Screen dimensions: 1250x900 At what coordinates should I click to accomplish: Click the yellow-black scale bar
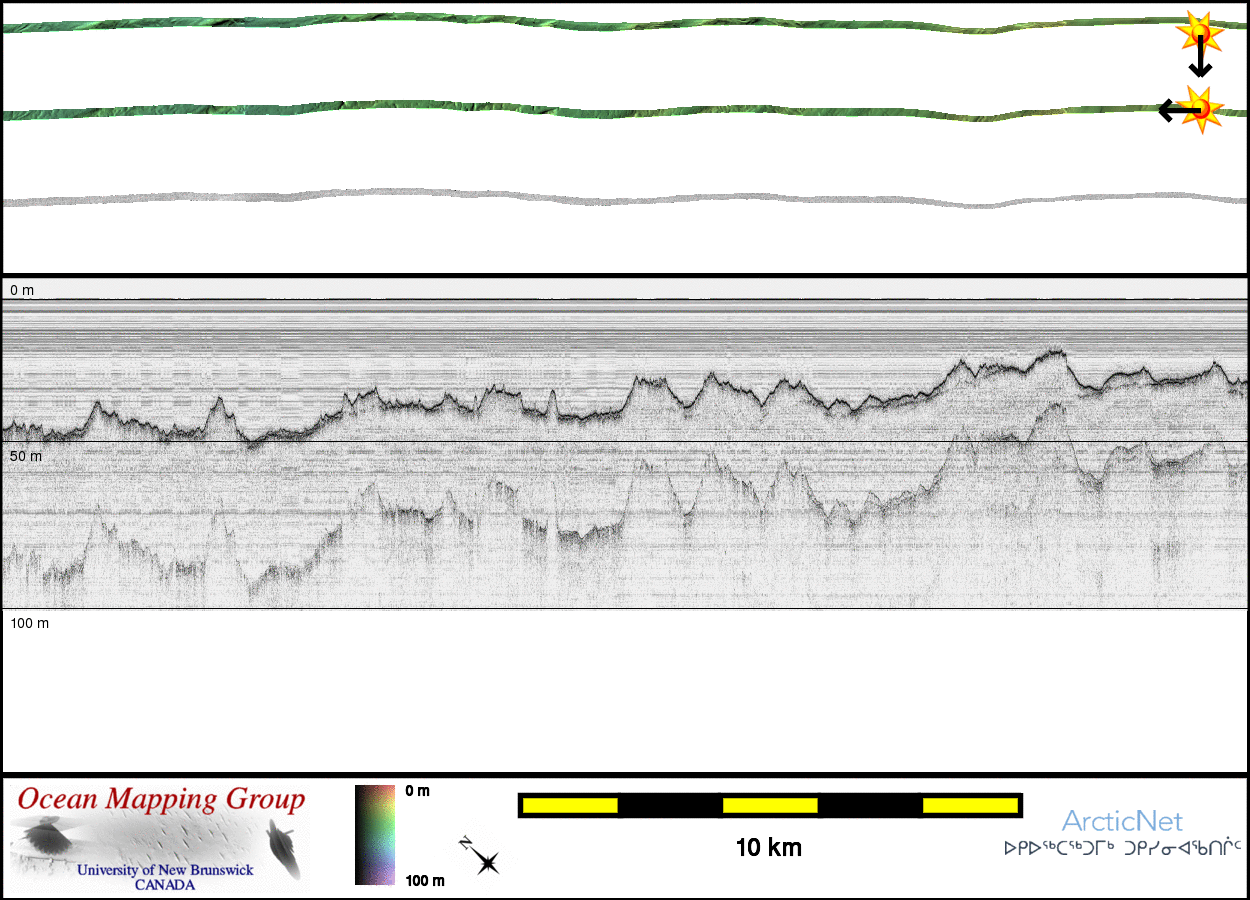click(770, 805)
